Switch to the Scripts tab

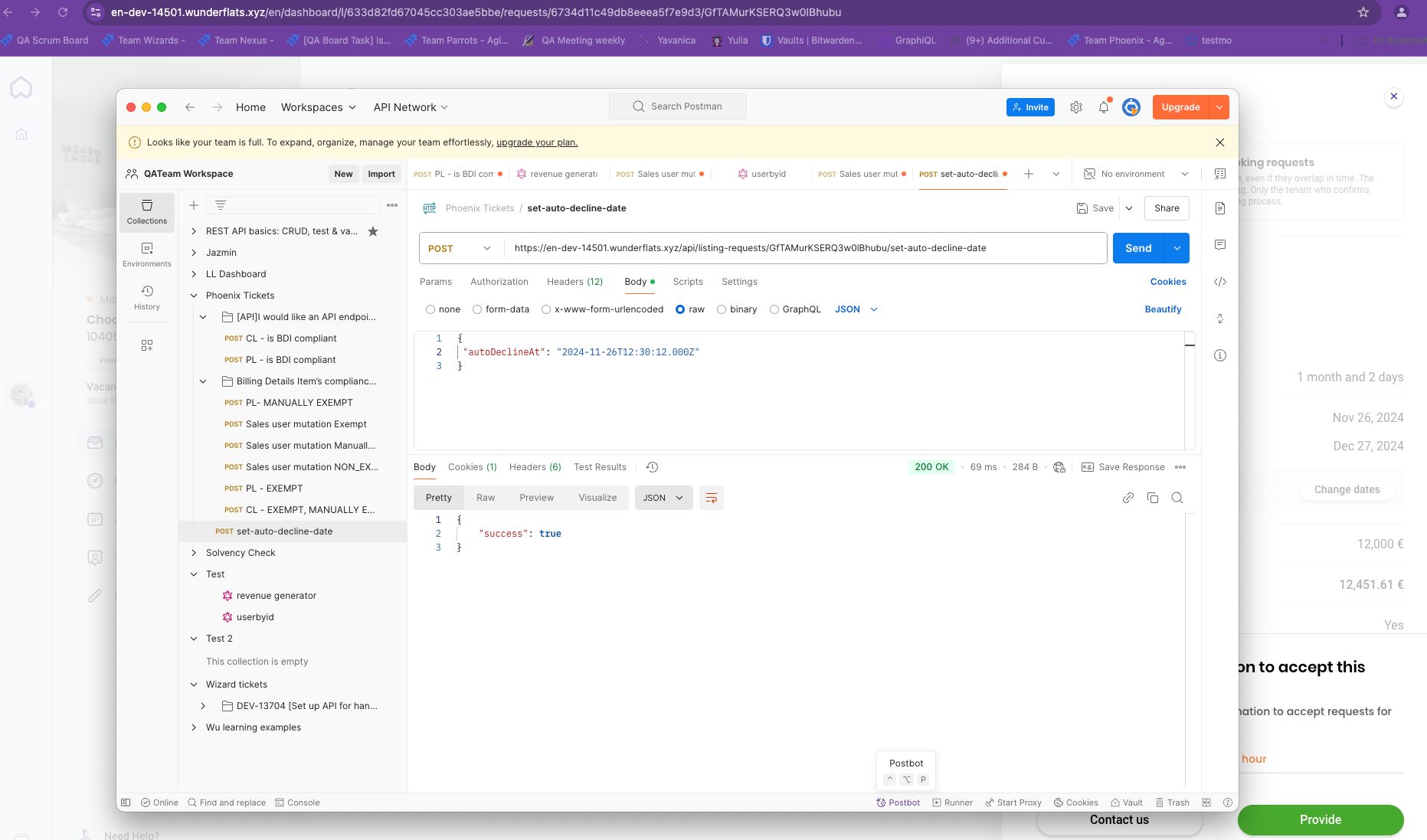tap(688, 282)
